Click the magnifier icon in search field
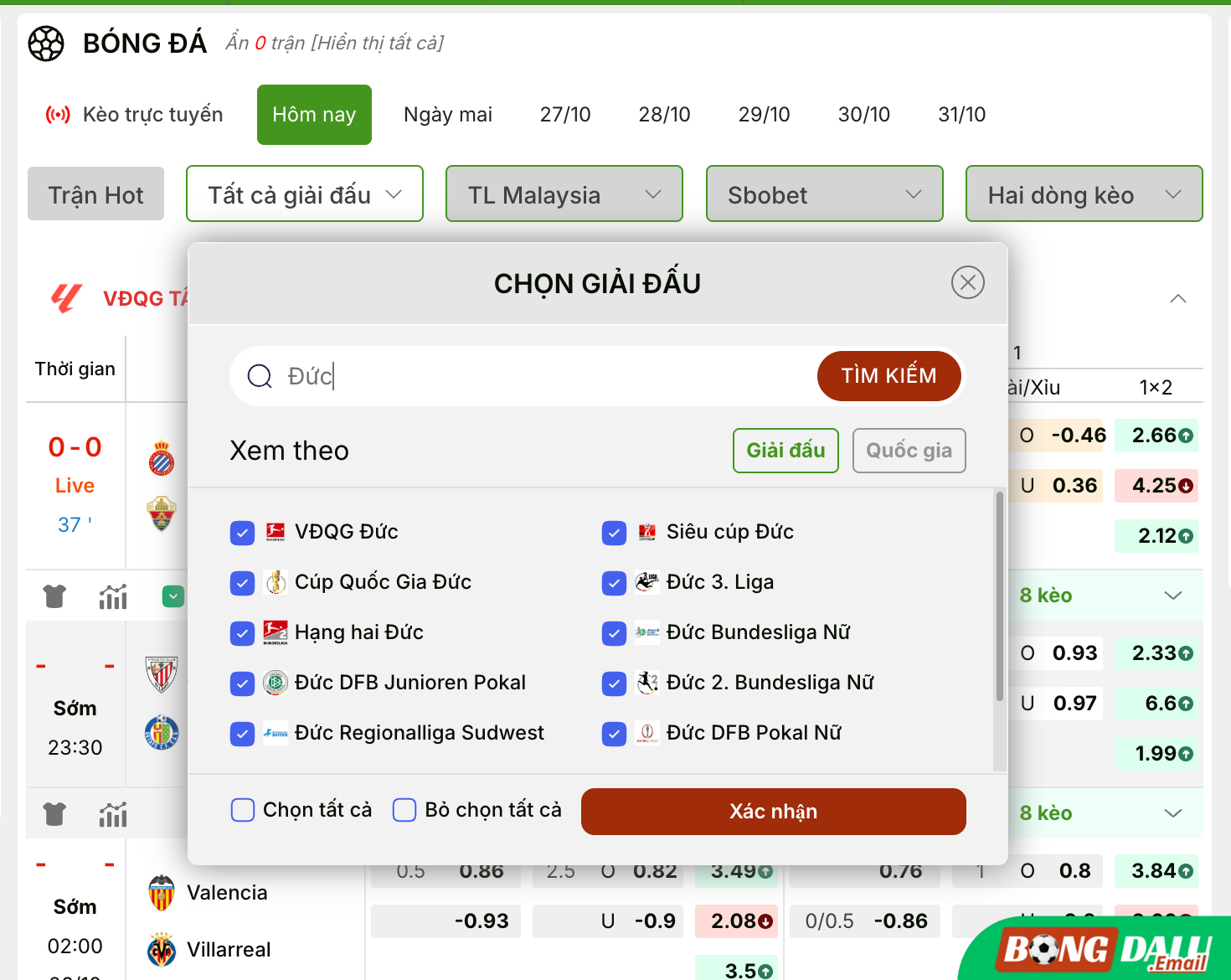This screenshot has height=980, width=1231. click(x=260, y=376)
